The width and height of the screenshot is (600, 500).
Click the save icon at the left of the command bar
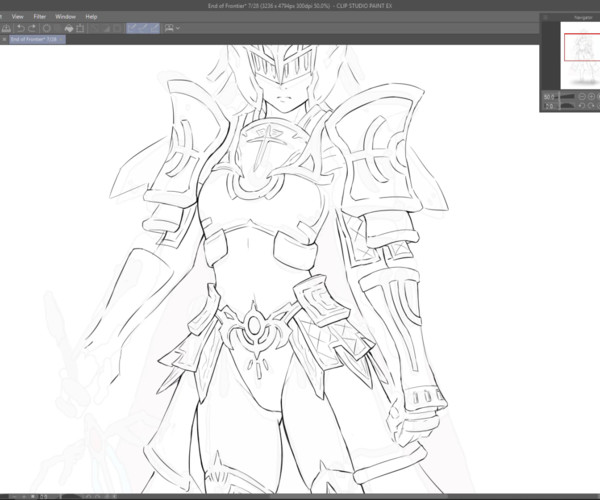(6, 28)
